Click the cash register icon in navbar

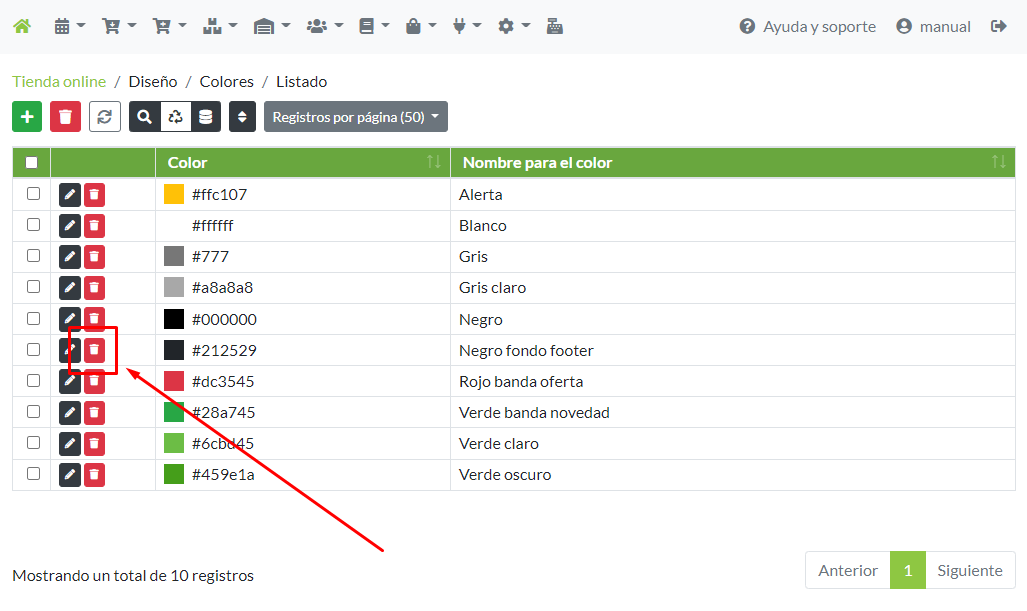555,26
